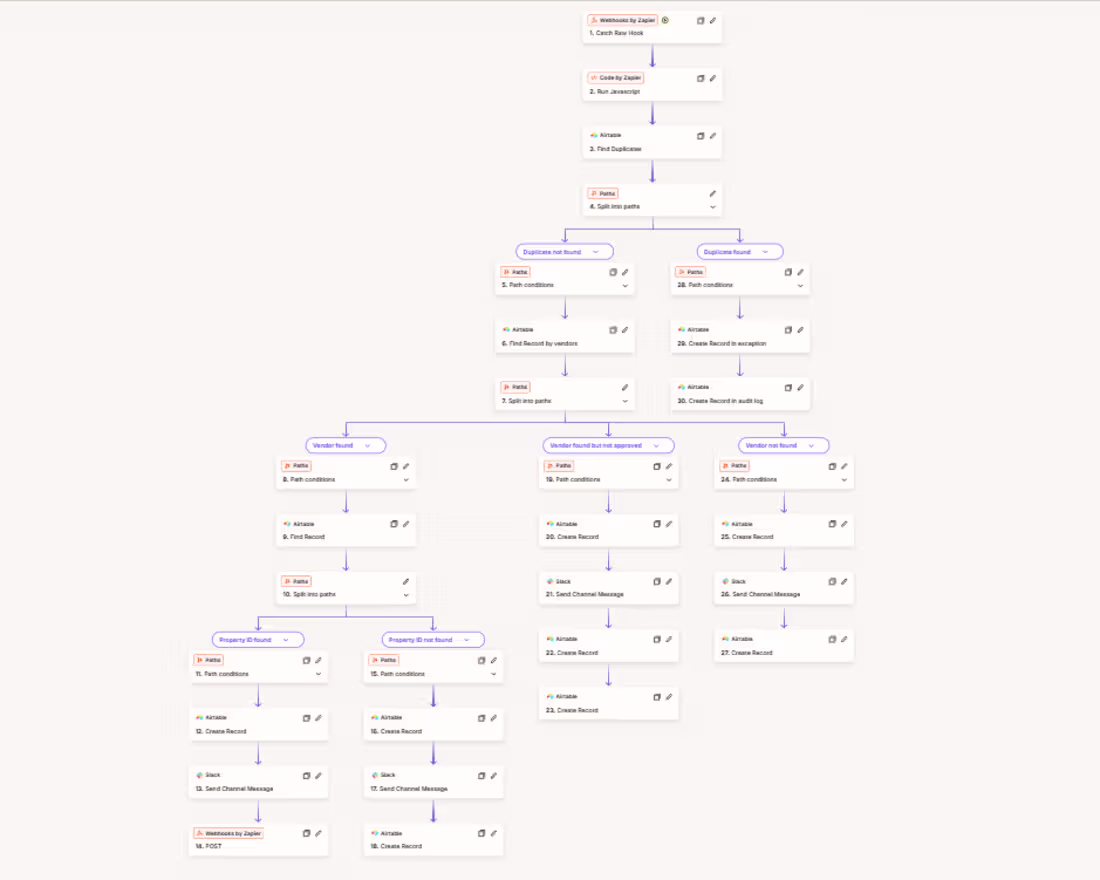The height and width of the screenshot is (880, 1100).
Task: Edit step 7 Split into paths pencil icon
Action: click(x=625, y=387)
